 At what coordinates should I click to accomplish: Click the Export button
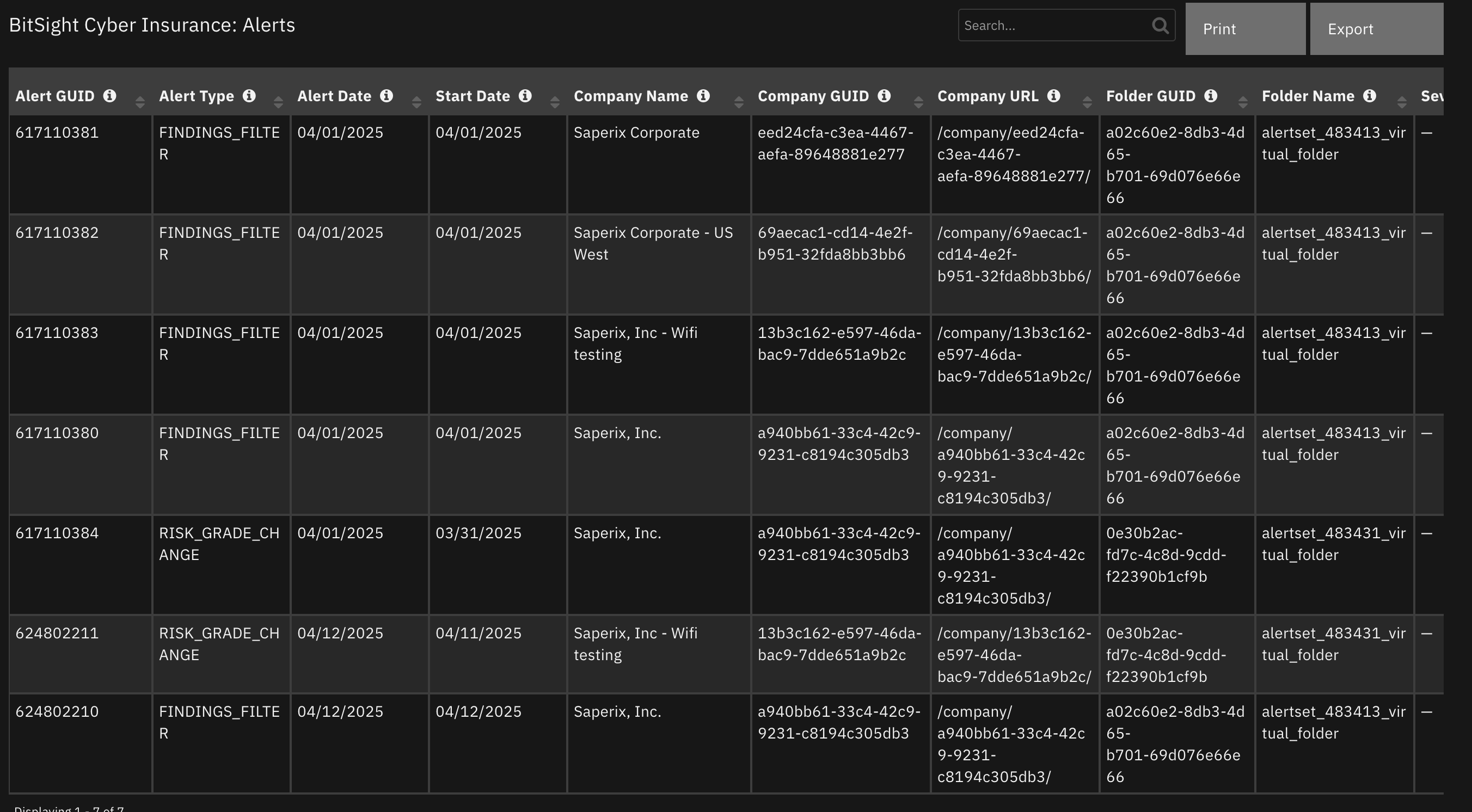click(1377, 29)
